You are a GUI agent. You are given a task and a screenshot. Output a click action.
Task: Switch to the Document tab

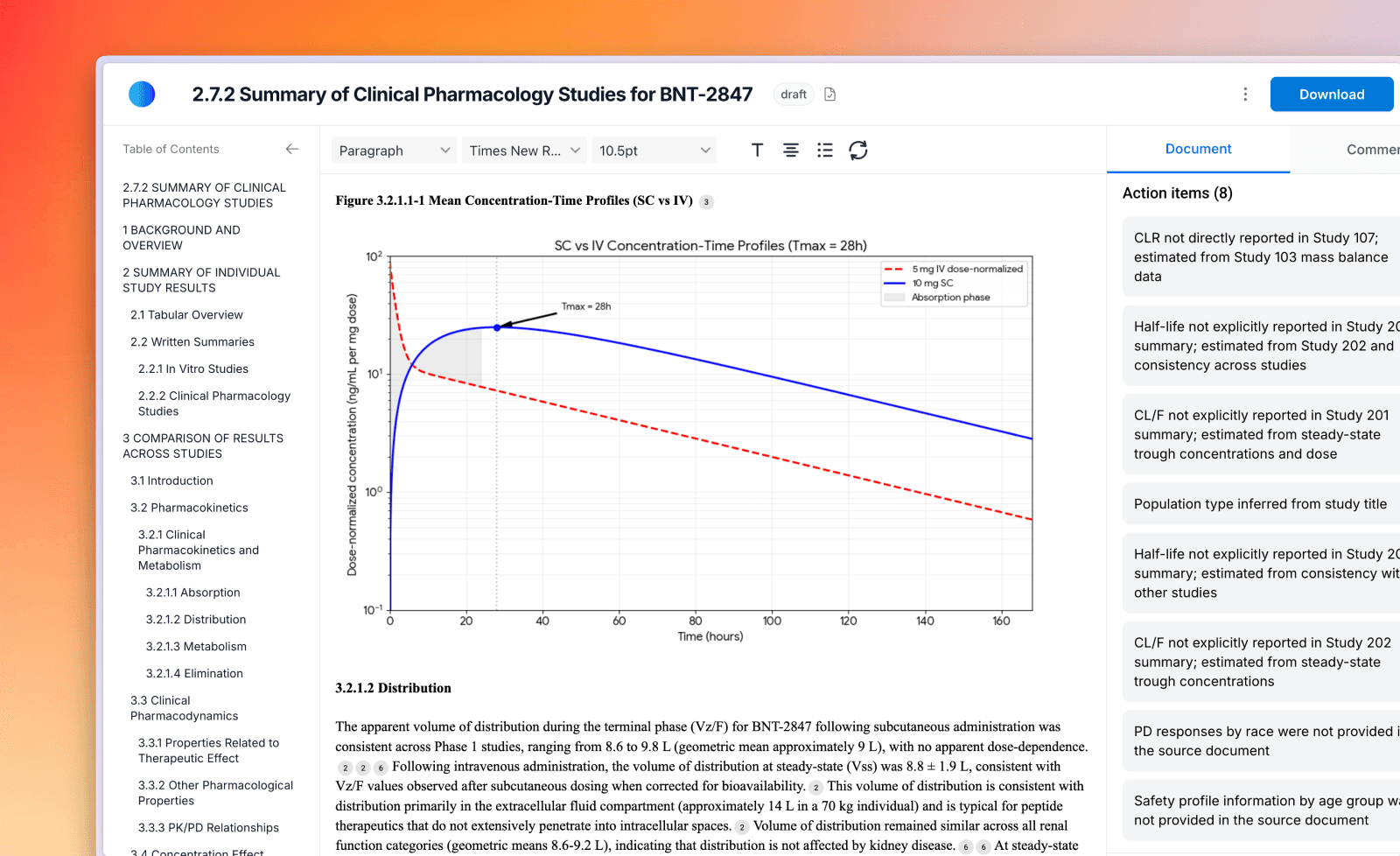point(1198,149)
